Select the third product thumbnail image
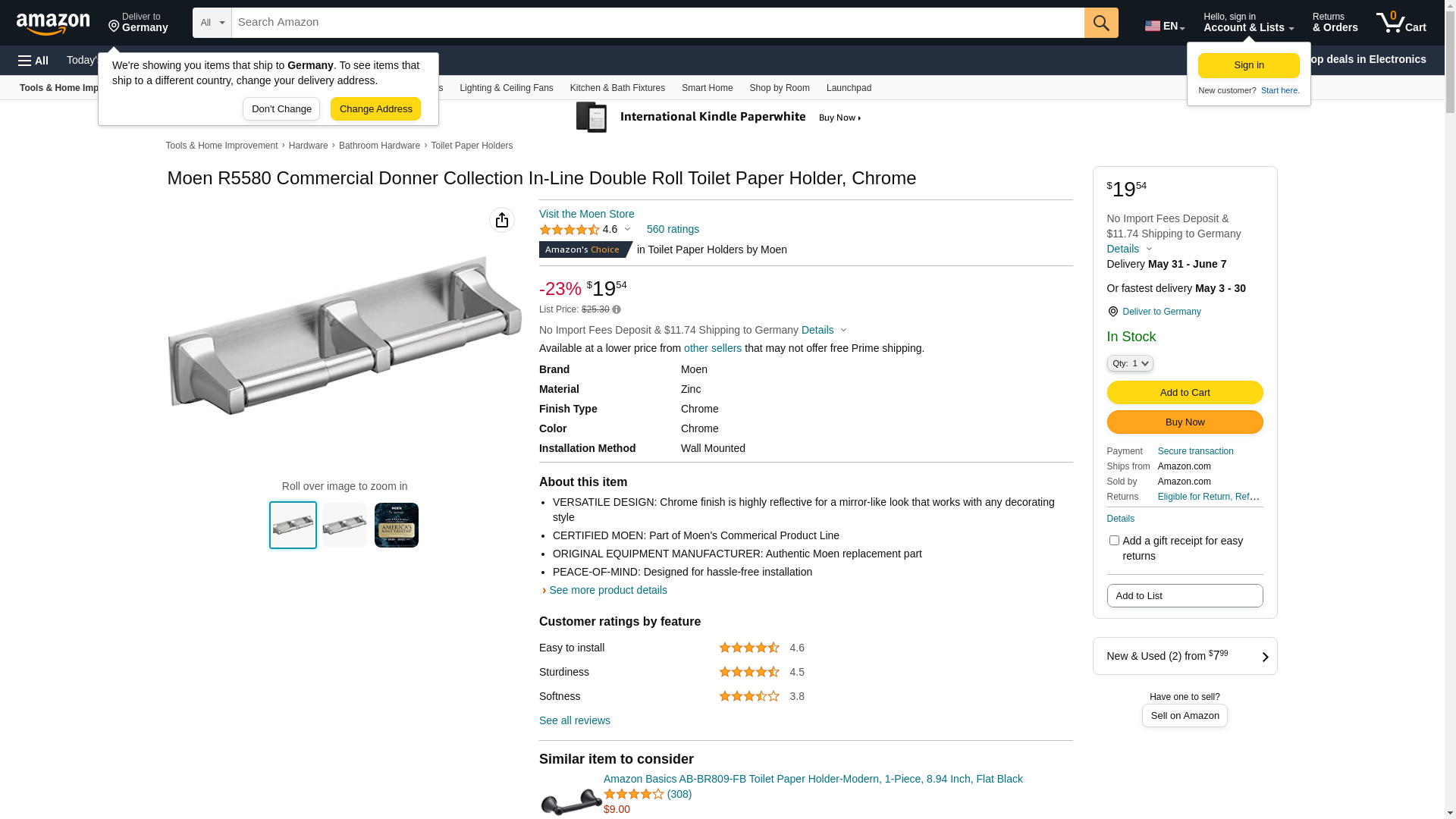This screenshot has height=819, width=1456. click(396, 526)
